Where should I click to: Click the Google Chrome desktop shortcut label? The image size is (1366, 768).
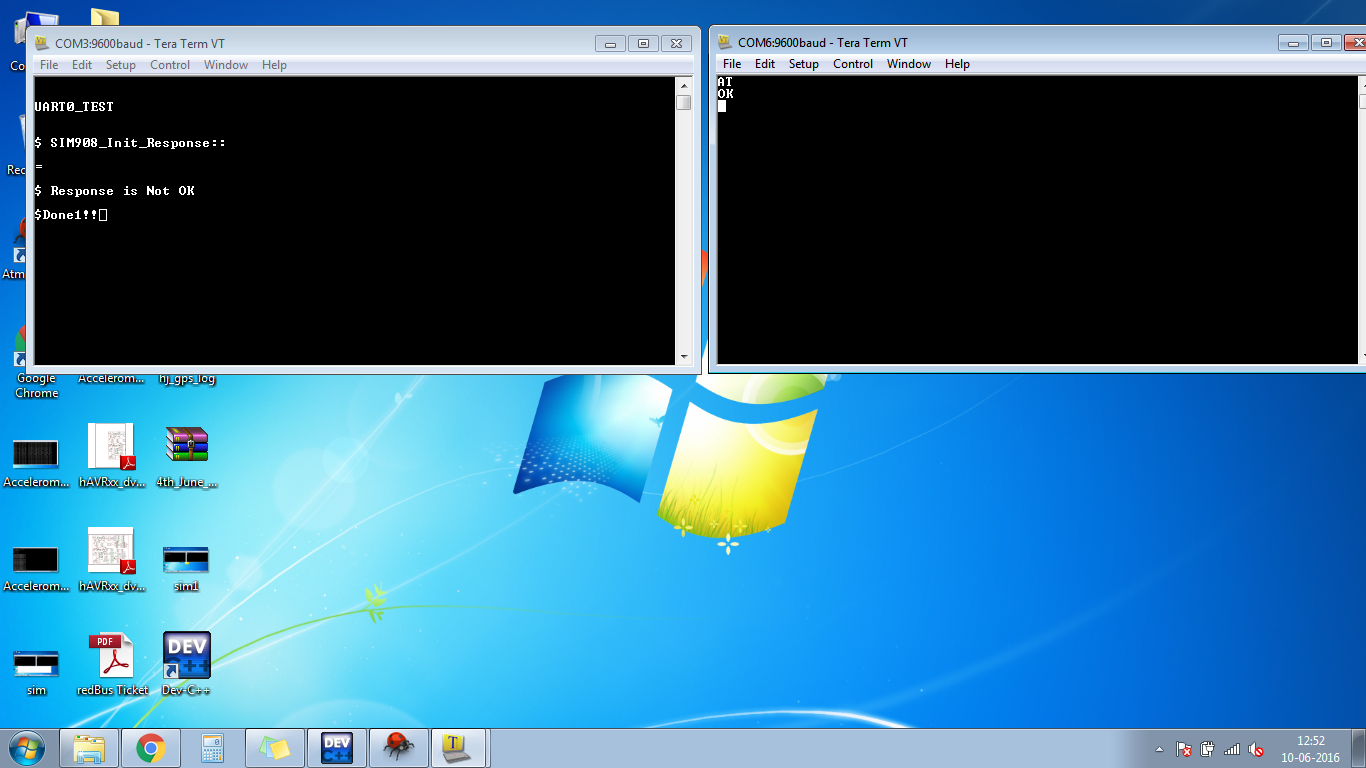tap(36, 386)
